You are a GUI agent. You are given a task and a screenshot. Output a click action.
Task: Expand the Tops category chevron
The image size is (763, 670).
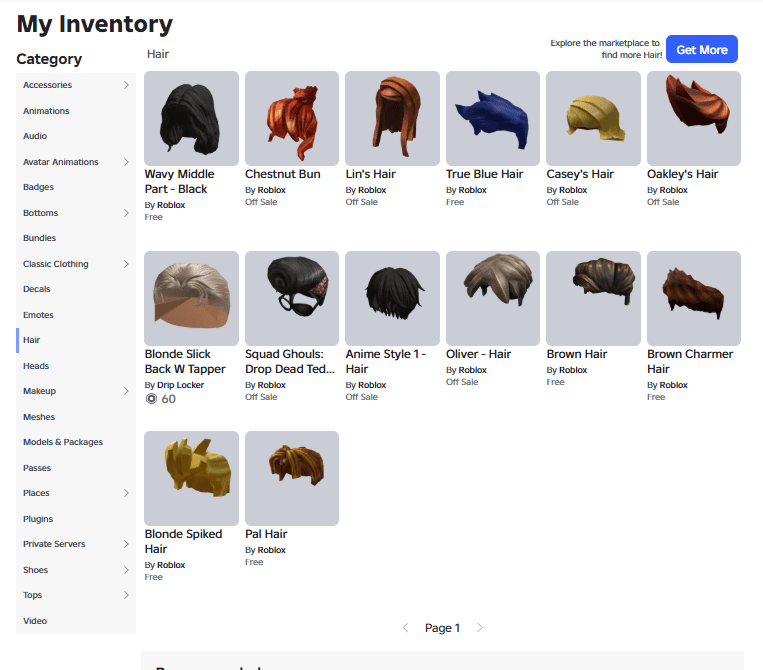(126, 595)
